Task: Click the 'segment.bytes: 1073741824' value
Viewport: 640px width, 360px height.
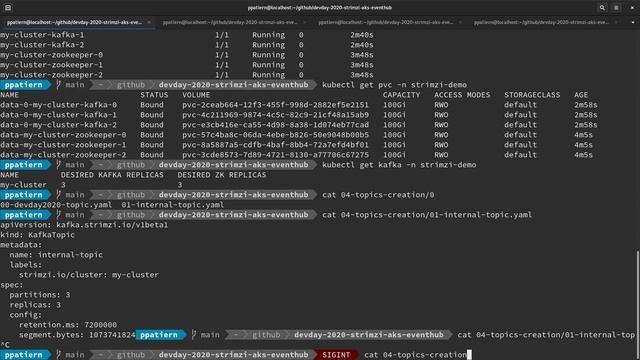Action: pyautogui.click(x=77, y=335)
